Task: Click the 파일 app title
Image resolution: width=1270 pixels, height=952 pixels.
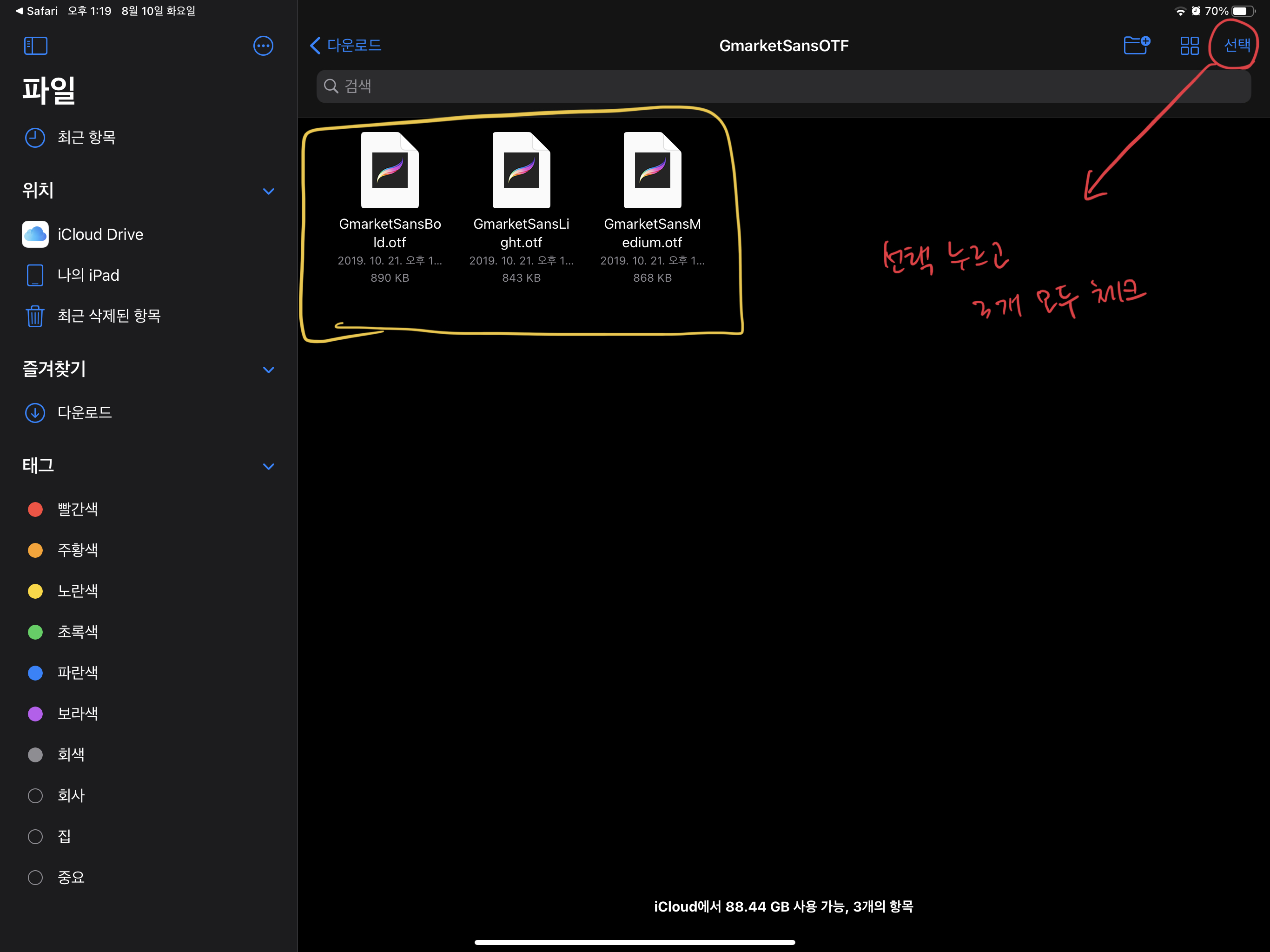Action: click(49, 90)
